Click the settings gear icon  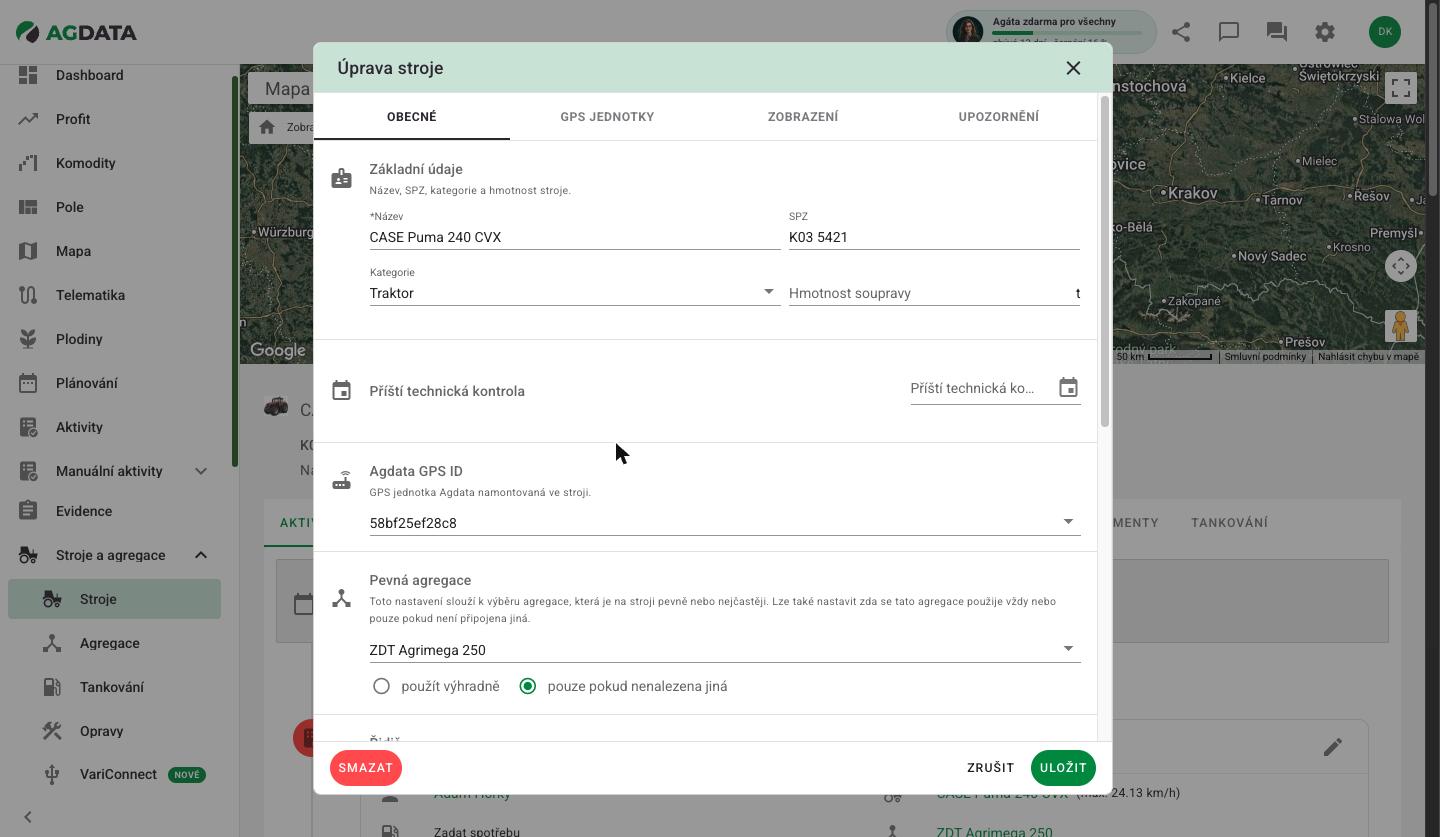click(1325, 32)
